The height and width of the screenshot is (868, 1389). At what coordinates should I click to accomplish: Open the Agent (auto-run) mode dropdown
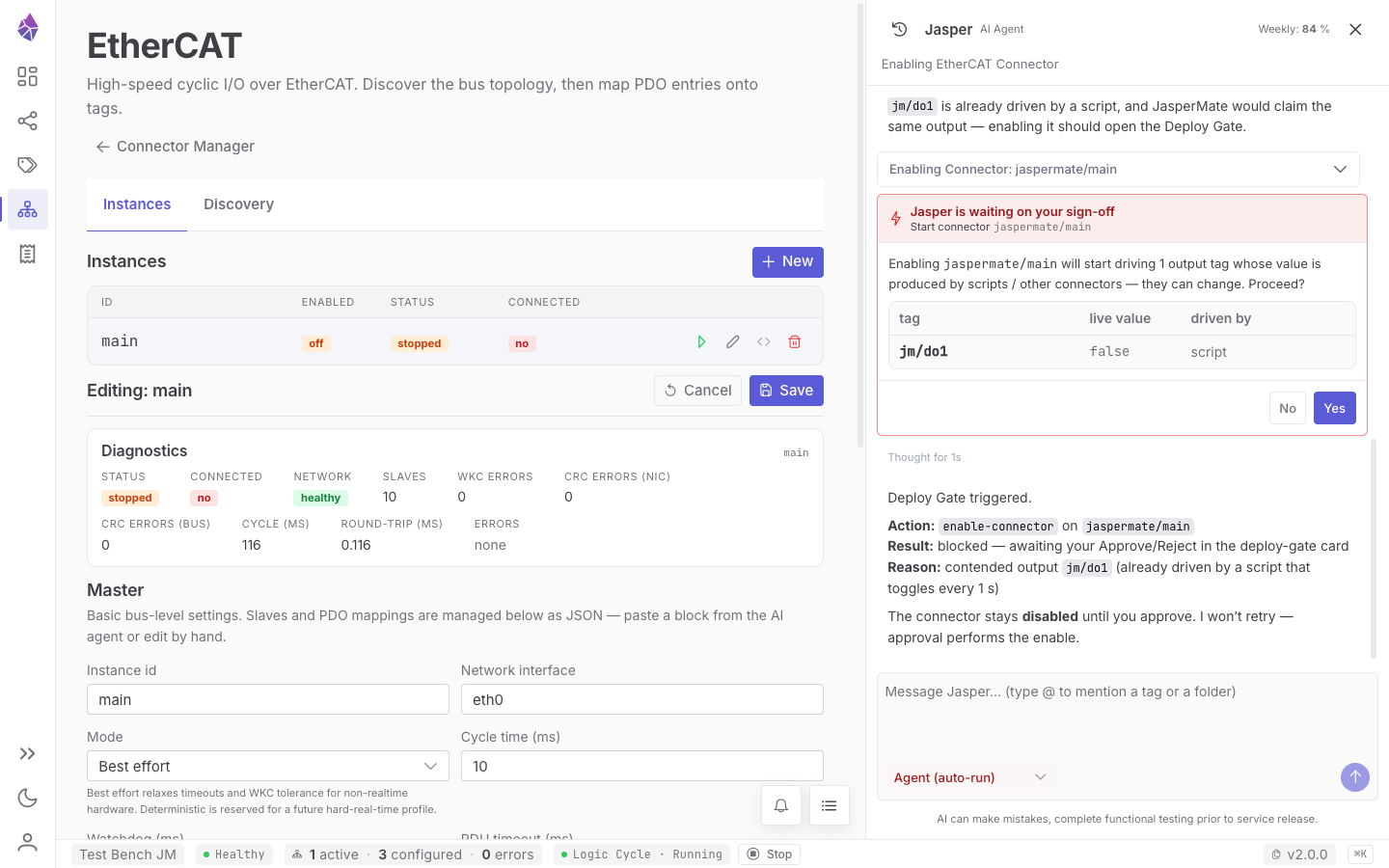[969, 777]
